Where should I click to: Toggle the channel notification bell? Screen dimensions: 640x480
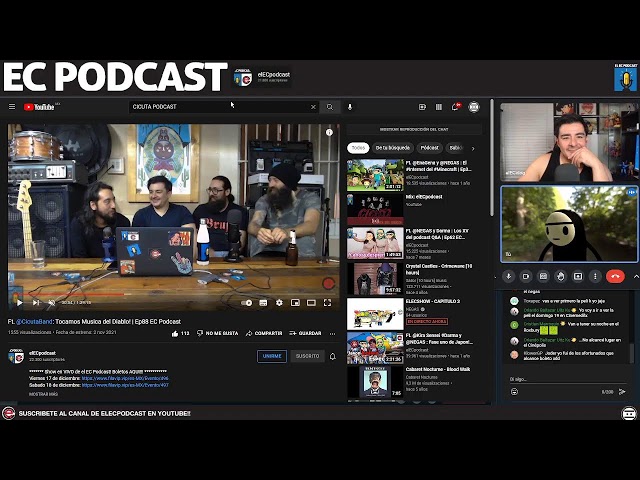pyautogui.click(x=333, y=356)
